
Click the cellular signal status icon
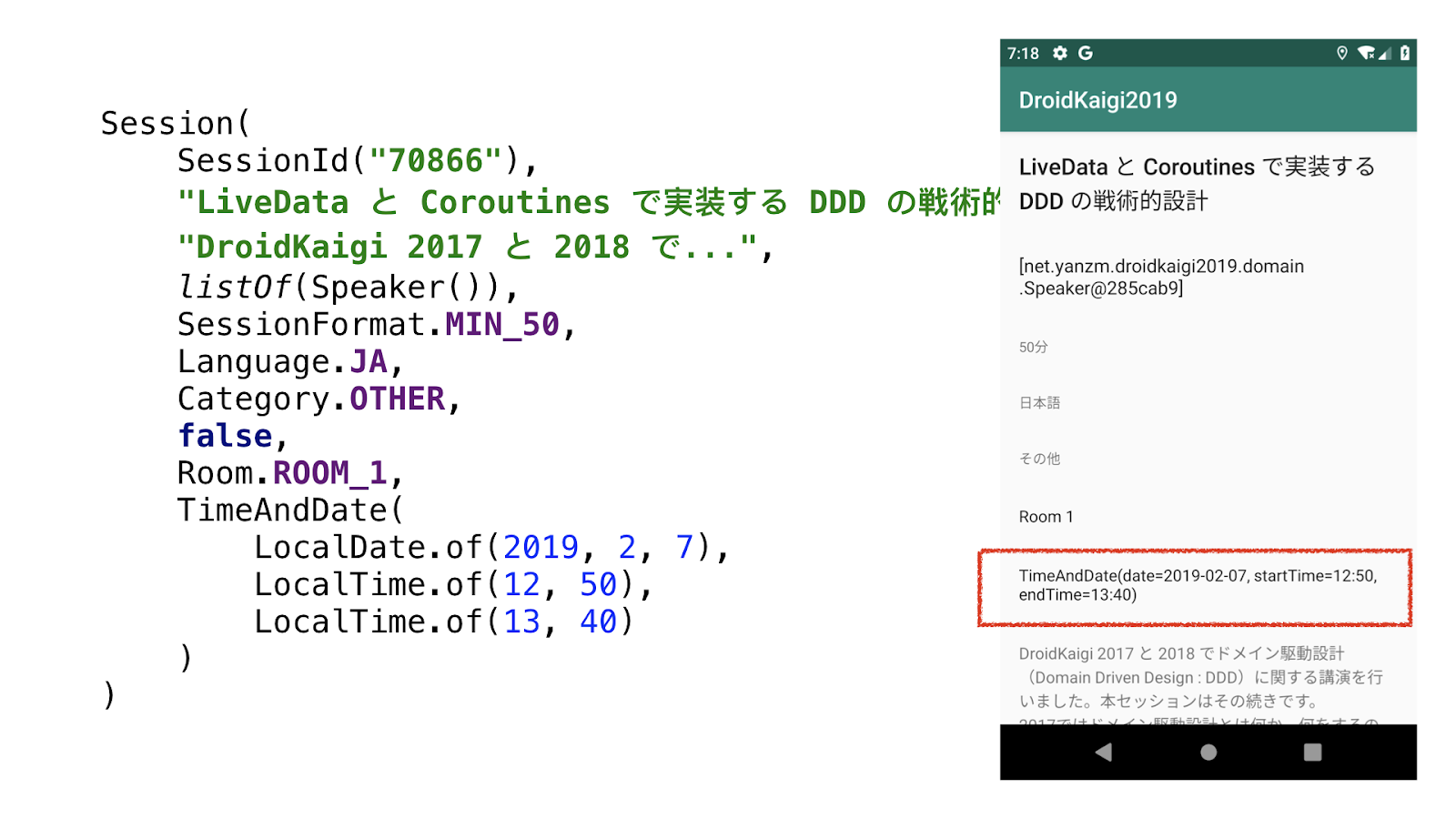[x=1384, y=54]
